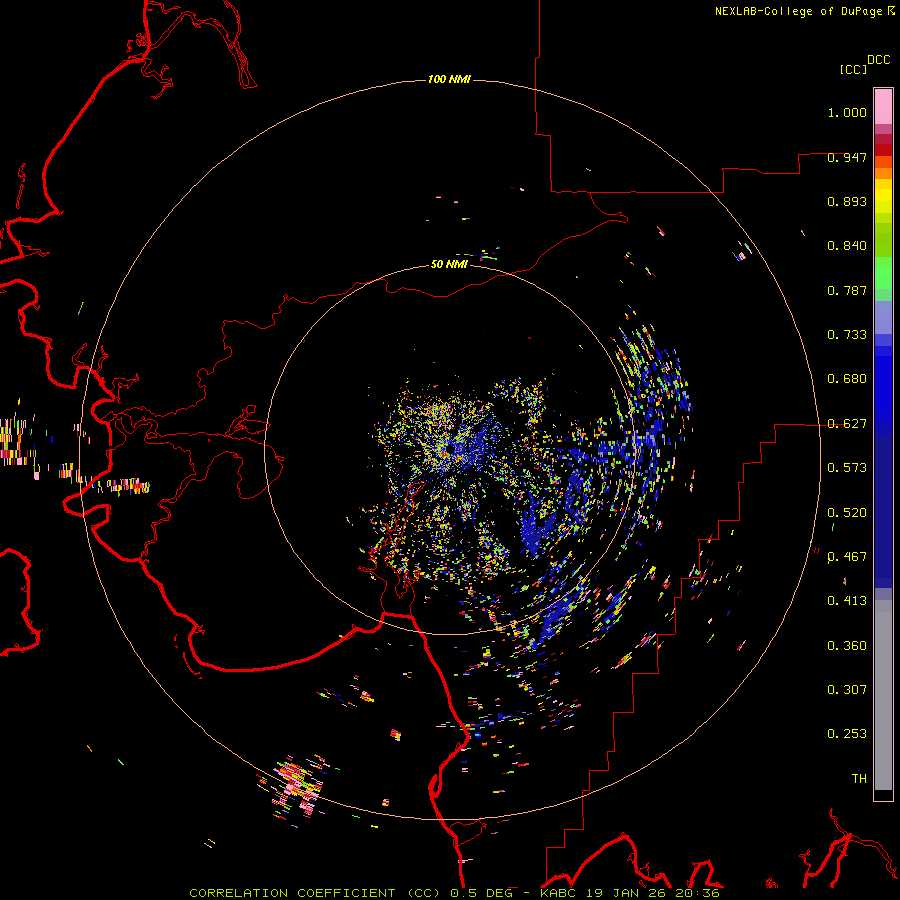This screenshot has height=900, width=900.
Task: Click the 0.573 color scale value
Action: pyautogui.click(x=847, y=468)
